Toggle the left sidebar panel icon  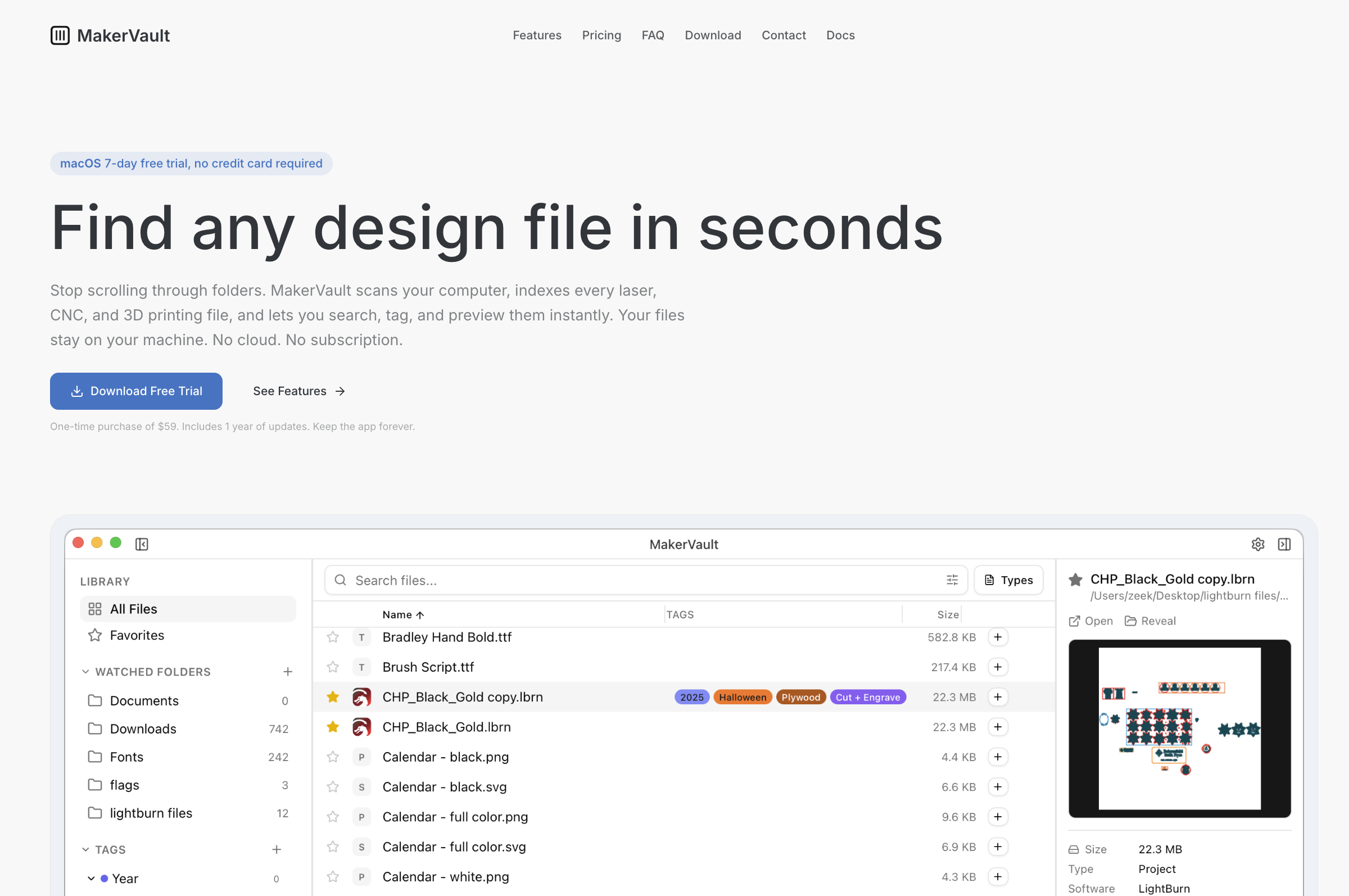[x=142, y=544]
